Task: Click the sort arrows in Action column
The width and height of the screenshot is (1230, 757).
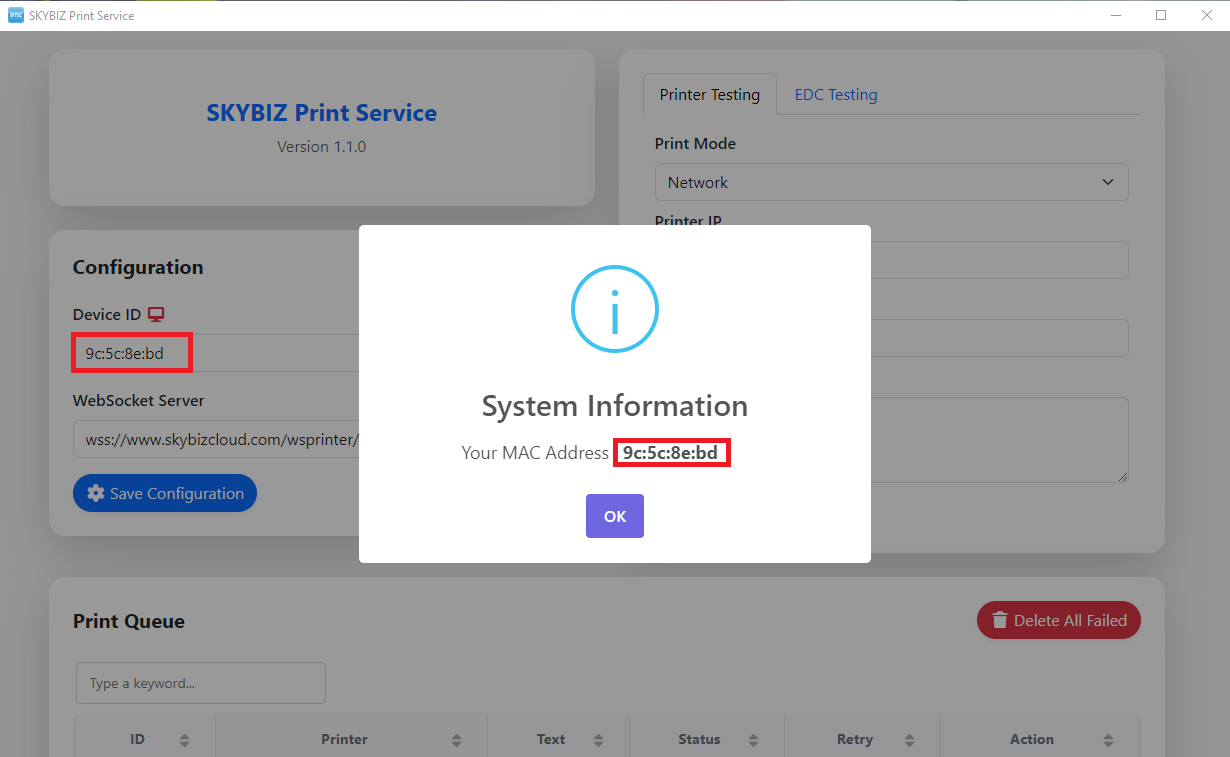Action: pos(1108,740)
